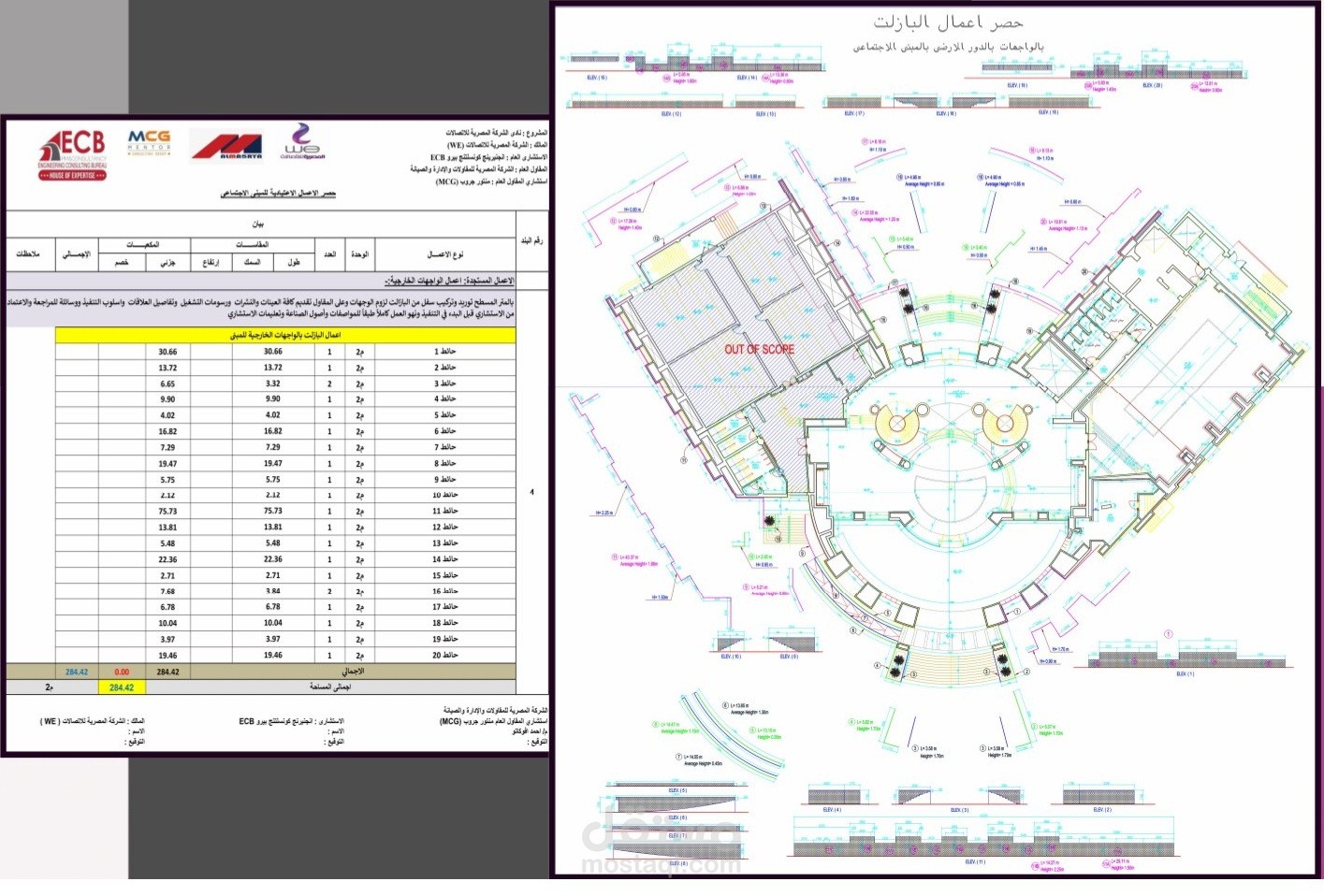Select the row label حائط 7

click(444, 447)
